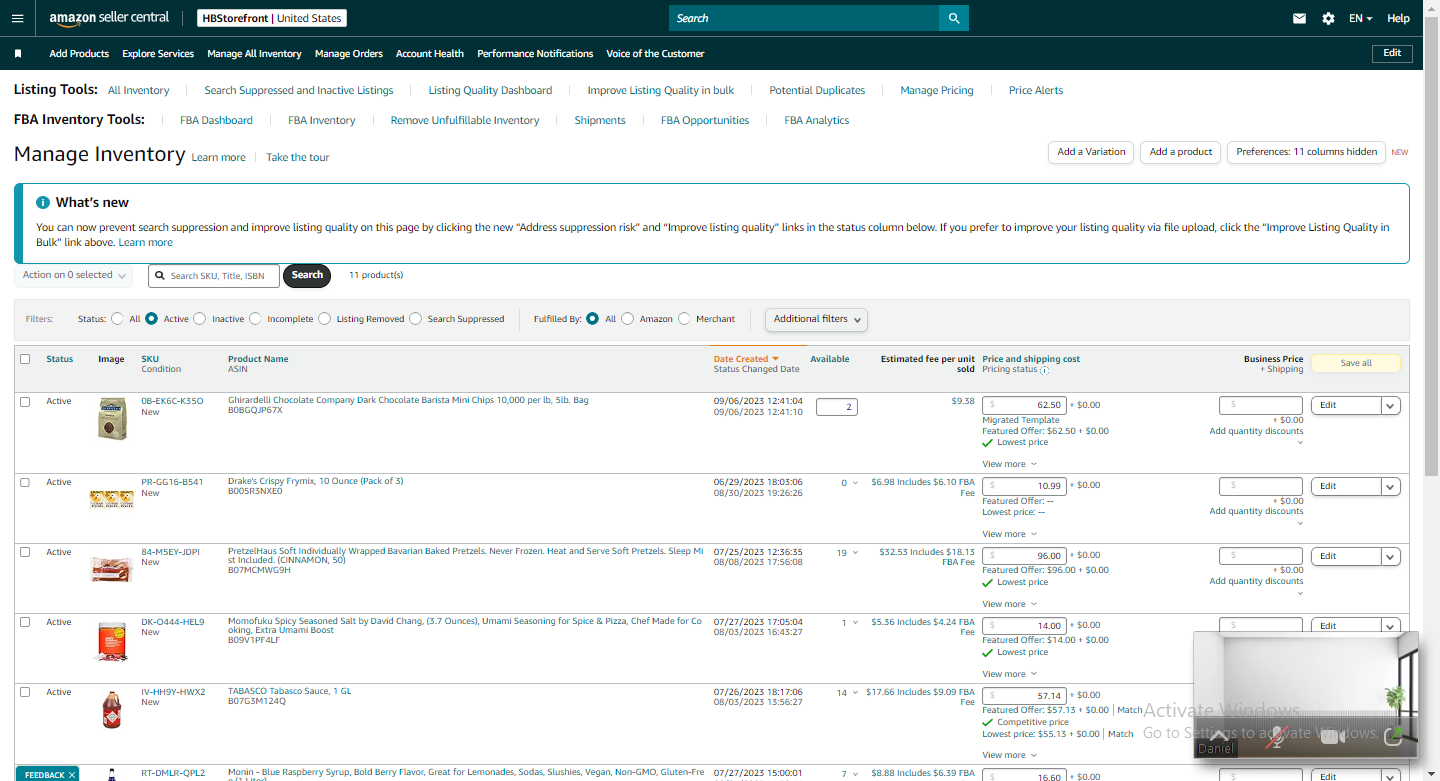Check the Drake's Crispy Frymix row checkbox
This screenshot has width=1440, height=781.
click(25, 482)
